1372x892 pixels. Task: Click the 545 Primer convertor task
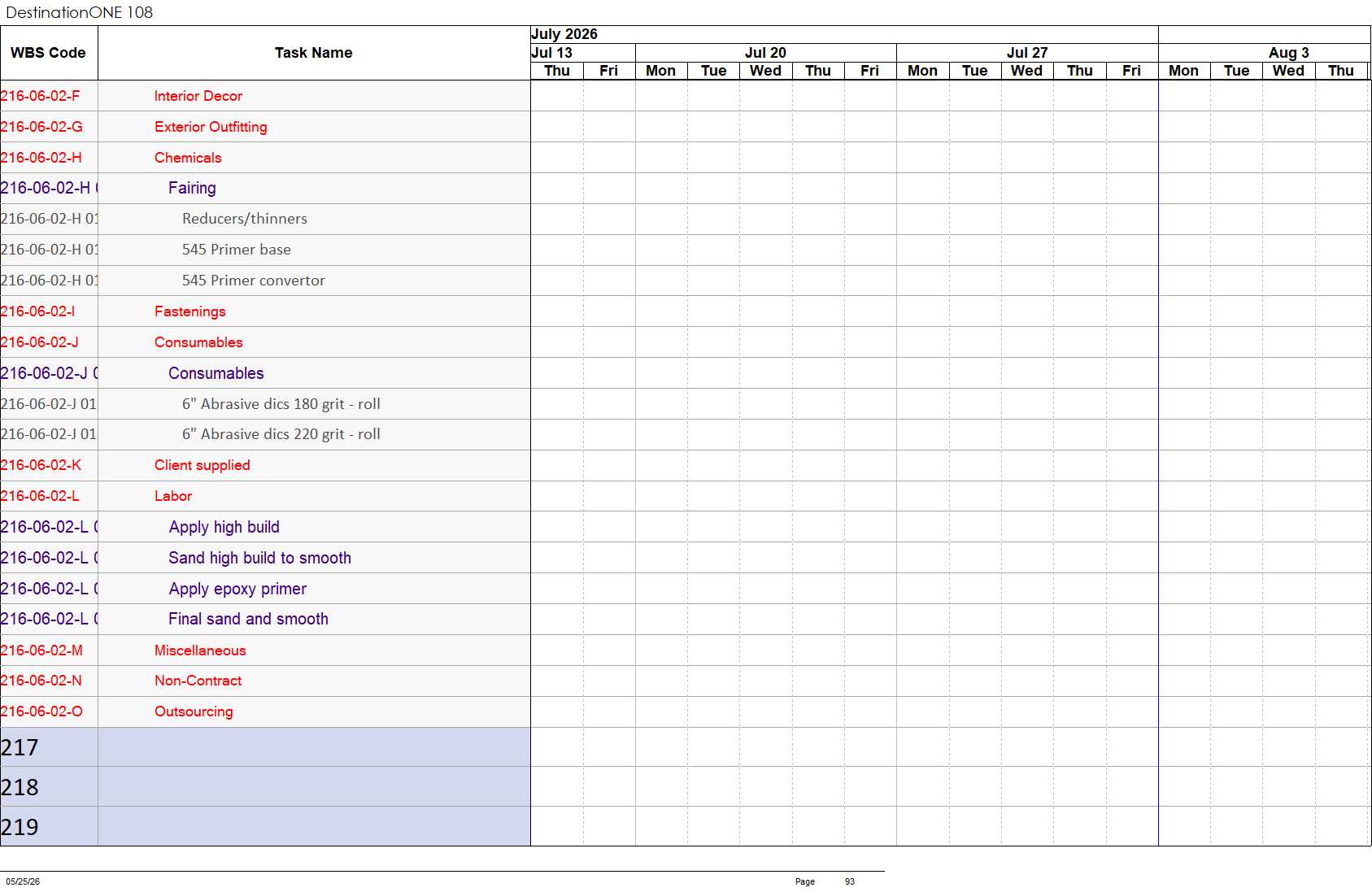253,281
